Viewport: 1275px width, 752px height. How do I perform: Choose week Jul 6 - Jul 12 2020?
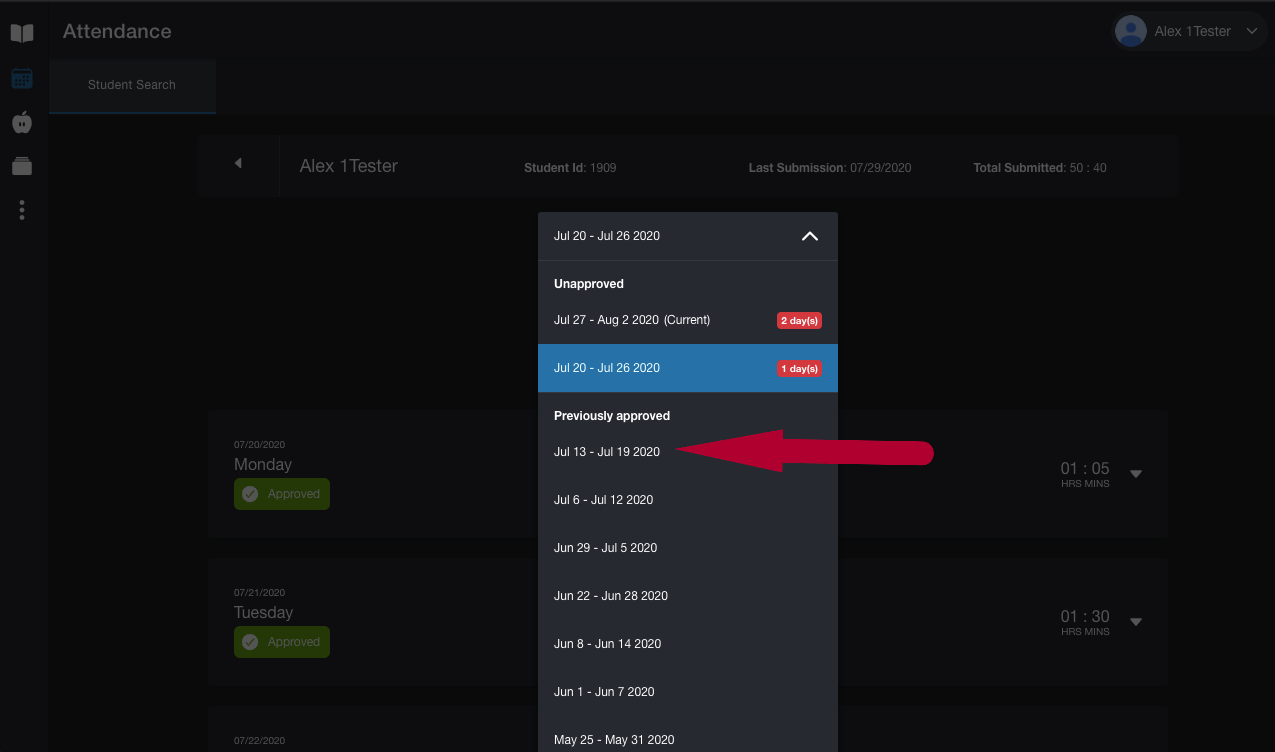click(x=688, y=500)
